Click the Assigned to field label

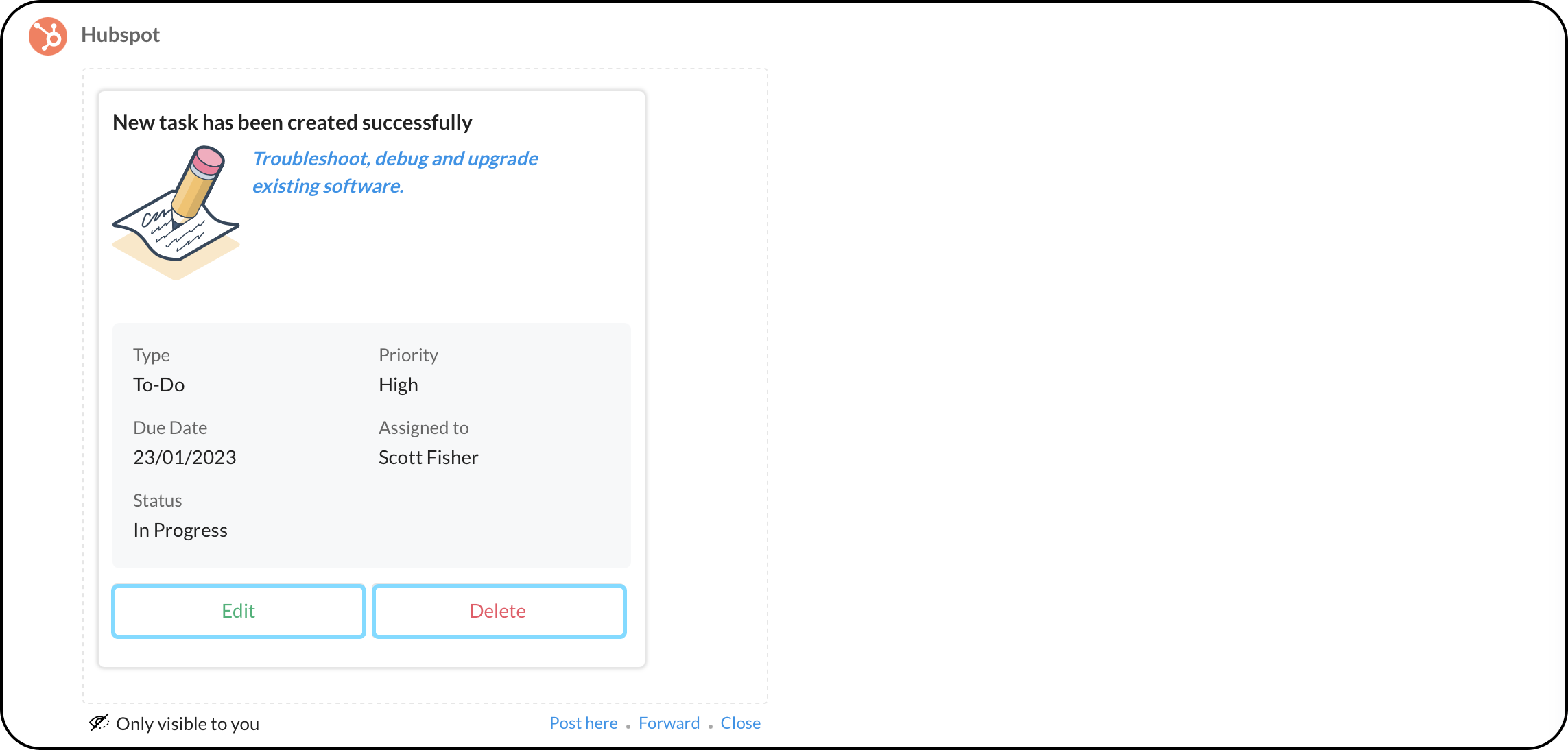click(x=423, y=427)
